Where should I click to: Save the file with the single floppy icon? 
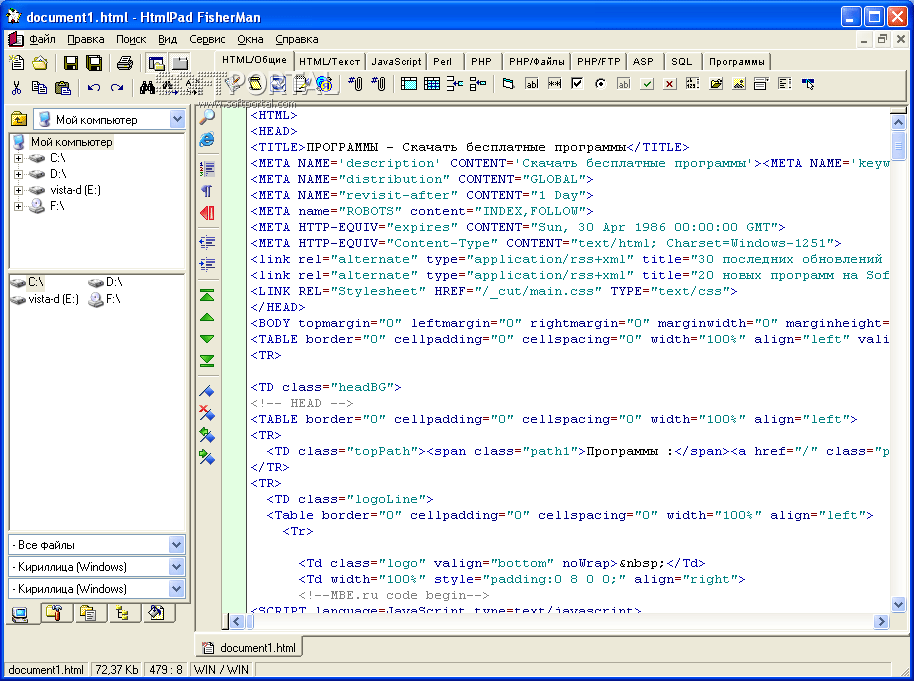pyautogui.click(x=71, y=62)
